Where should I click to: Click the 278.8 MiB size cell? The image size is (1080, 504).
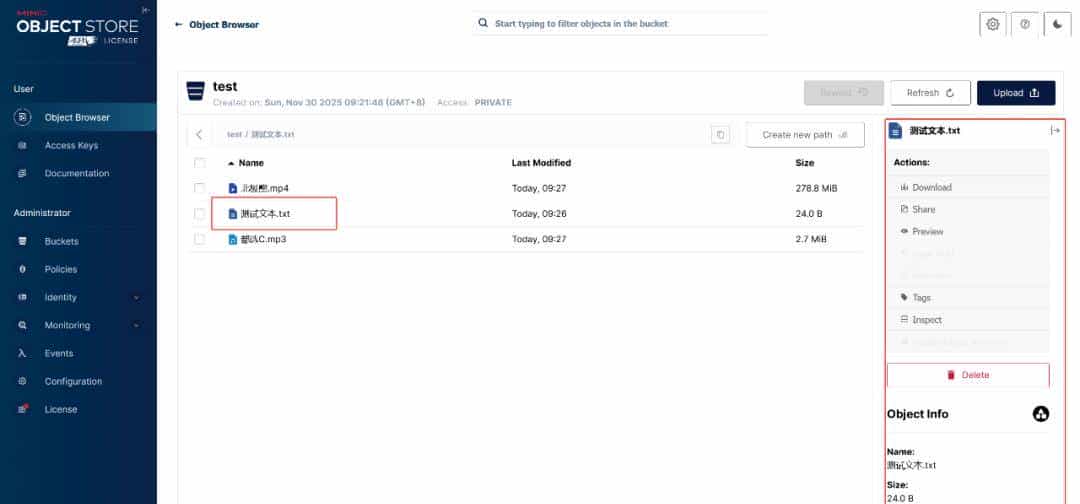tap(816, 188)
